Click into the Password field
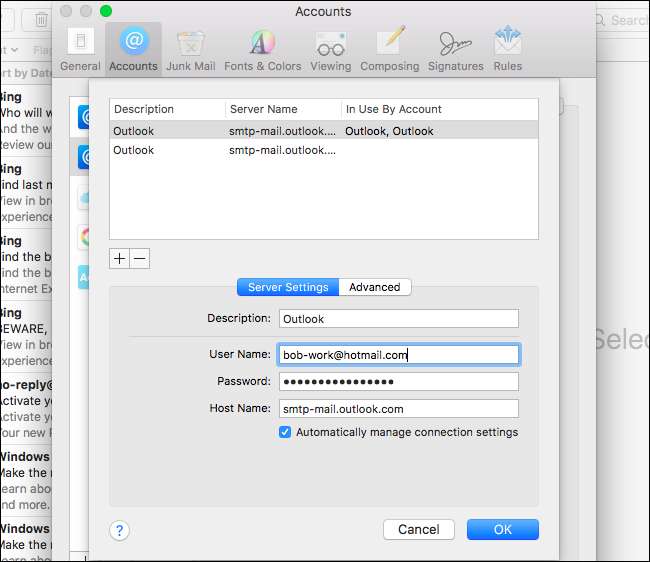 pyautogui.click(x=399, y=381)
